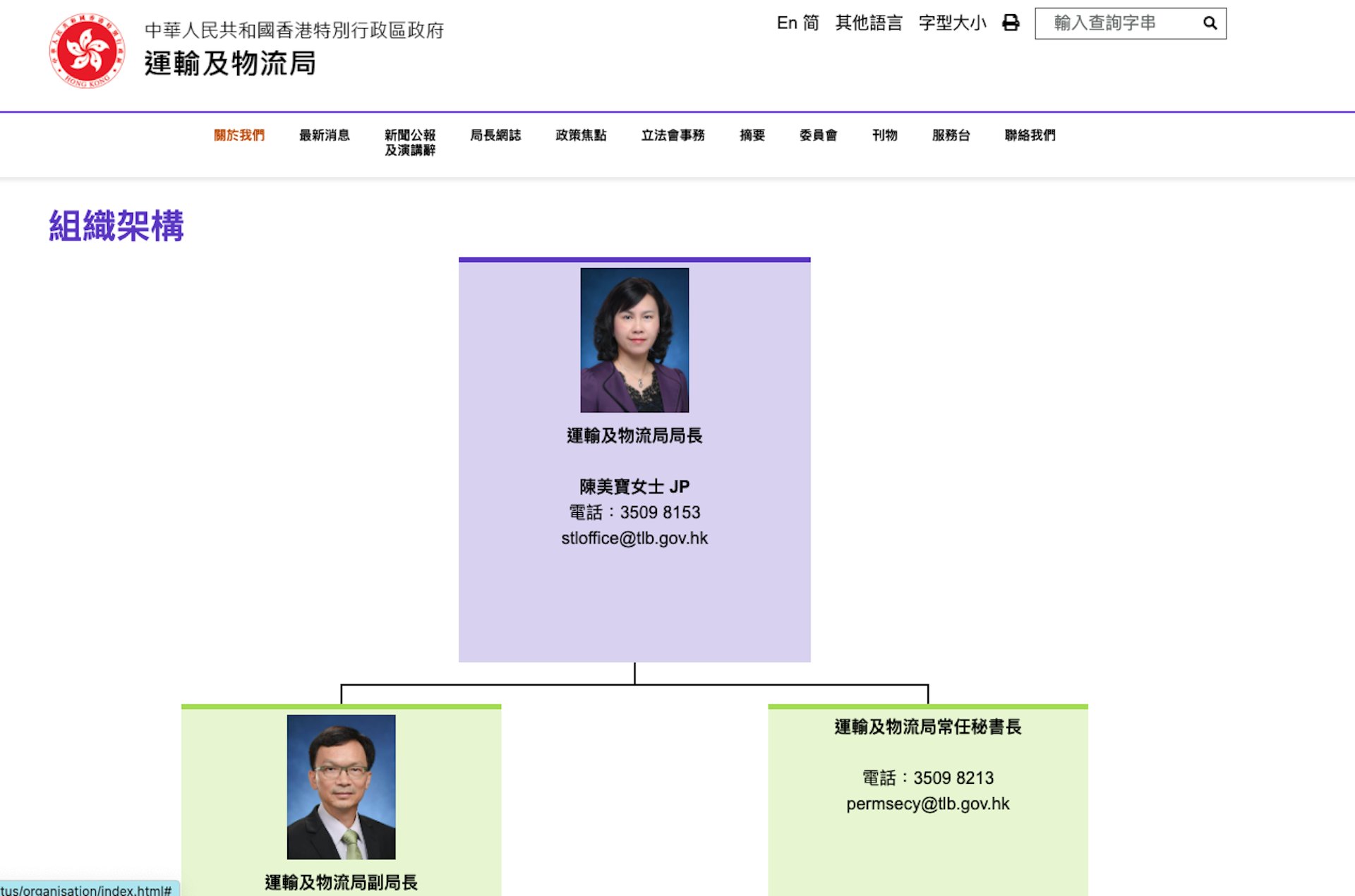Open the 局長網誌 menu item
Image resolution: width=1355 pixels, height=896 pixels.
point(495,135)
